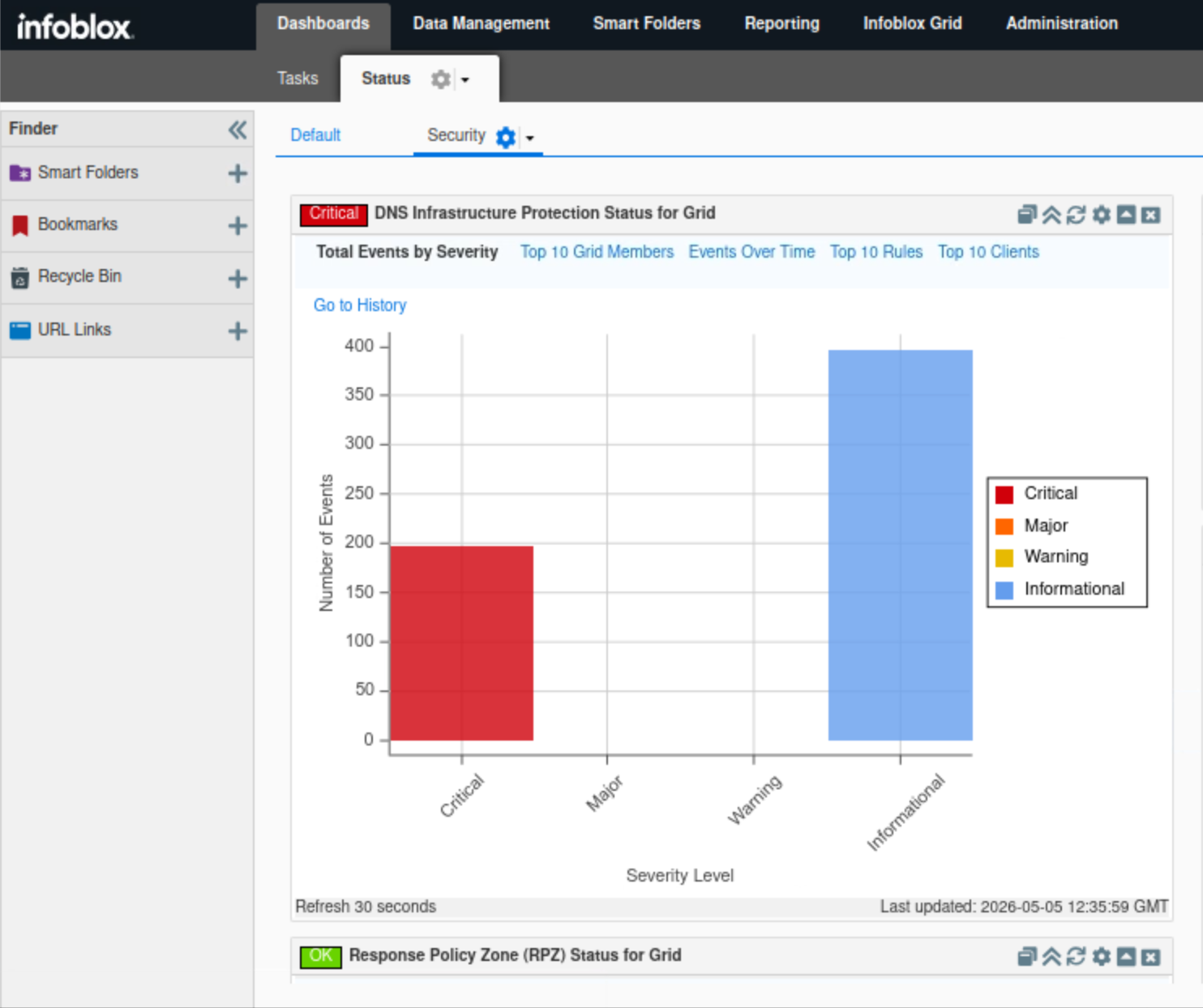The width and height of the screenshot is (1203, 1008).
Task: Open the Security dashboard dropdown arrow
Action: (x=530, y=138)
